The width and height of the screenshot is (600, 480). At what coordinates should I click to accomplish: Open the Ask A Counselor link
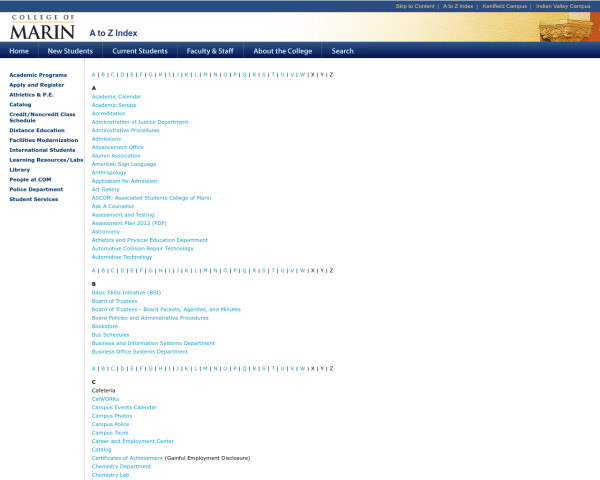113,206
